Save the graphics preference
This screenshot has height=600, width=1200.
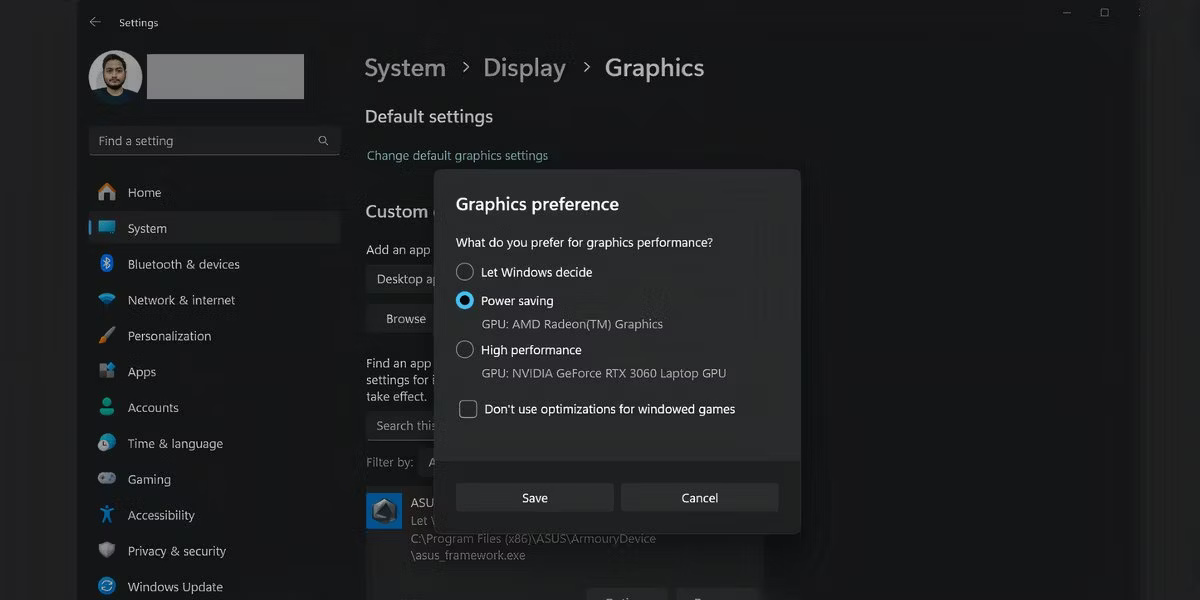pyautogui.click(x=534, y=497)
